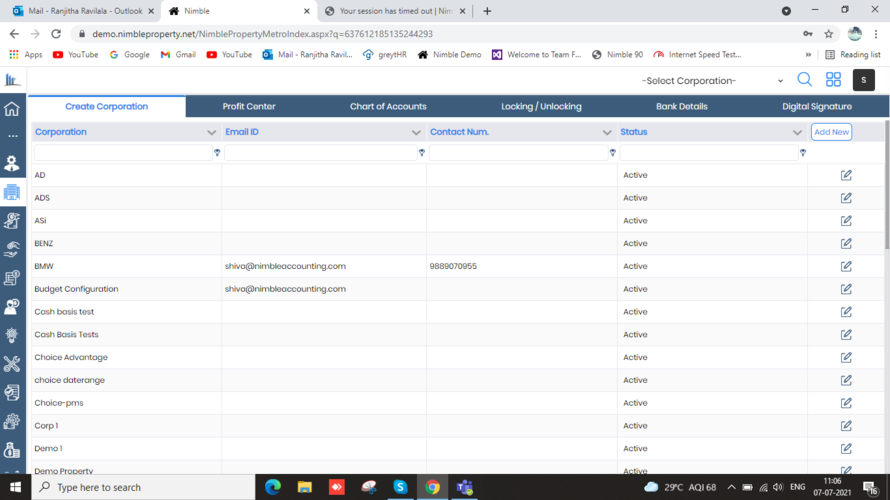Click the S user profile avatar

[863, 80]
